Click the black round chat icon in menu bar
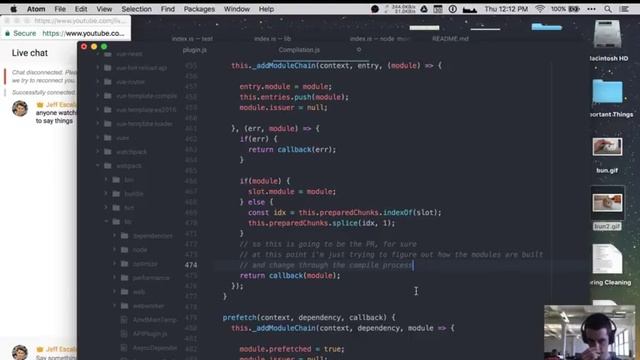The height and width of the screenshot is (360, 640). click(x=375, y=9)
